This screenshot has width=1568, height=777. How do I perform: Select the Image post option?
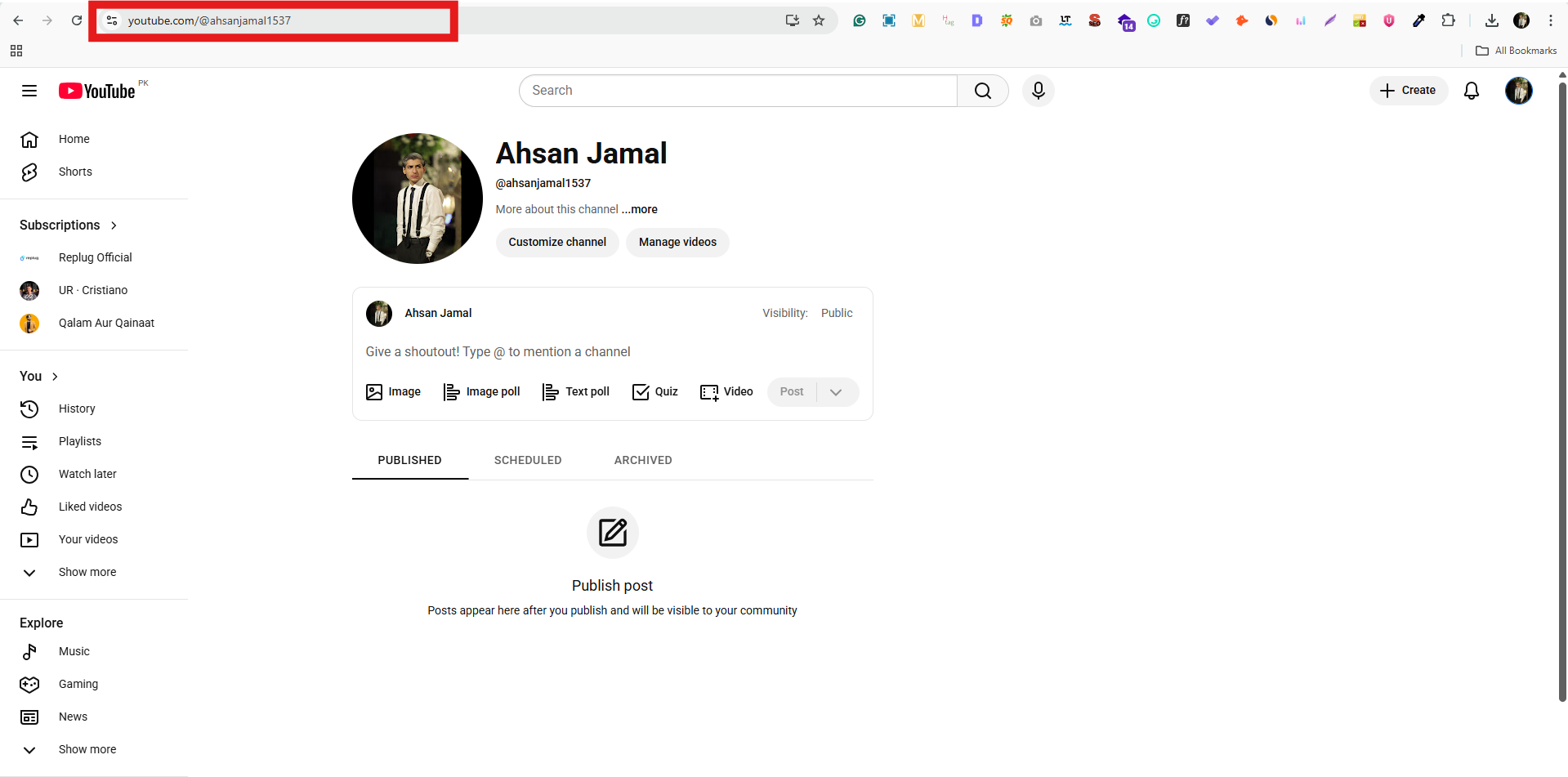tap(393, 392)
